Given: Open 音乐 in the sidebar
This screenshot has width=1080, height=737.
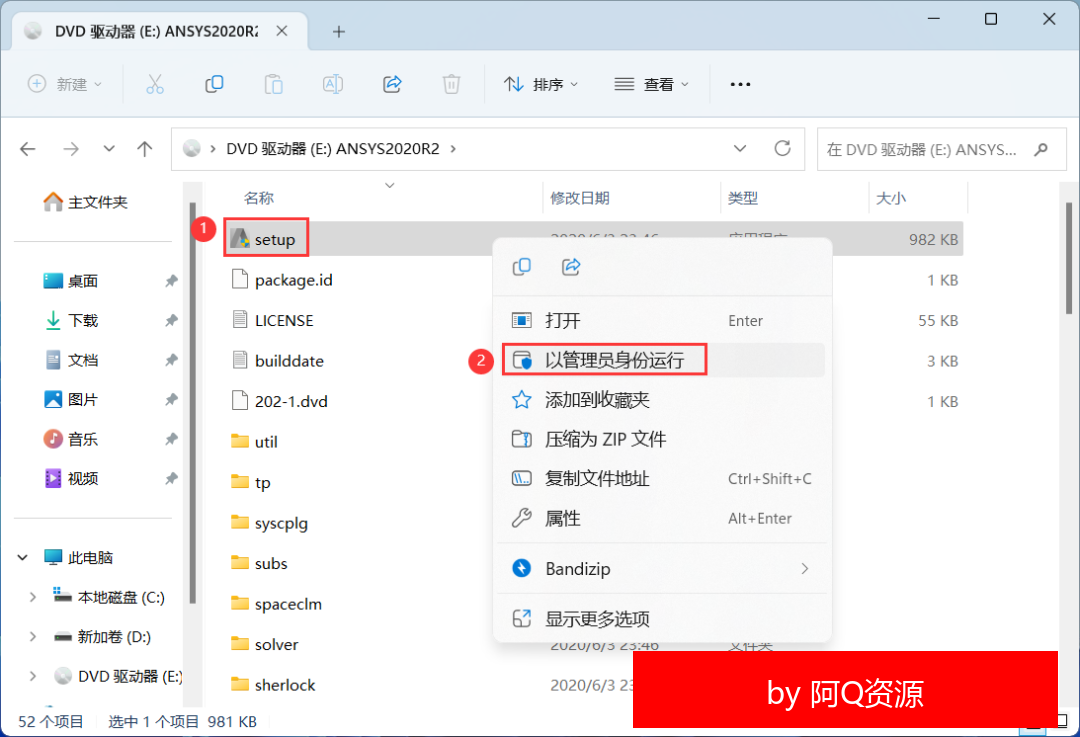Looking at the screenshot, I should click(71, 439).
